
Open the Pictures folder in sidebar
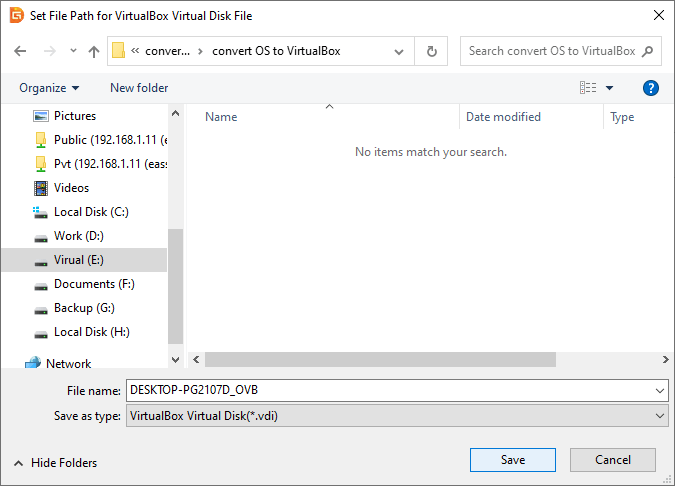[74, 116]
